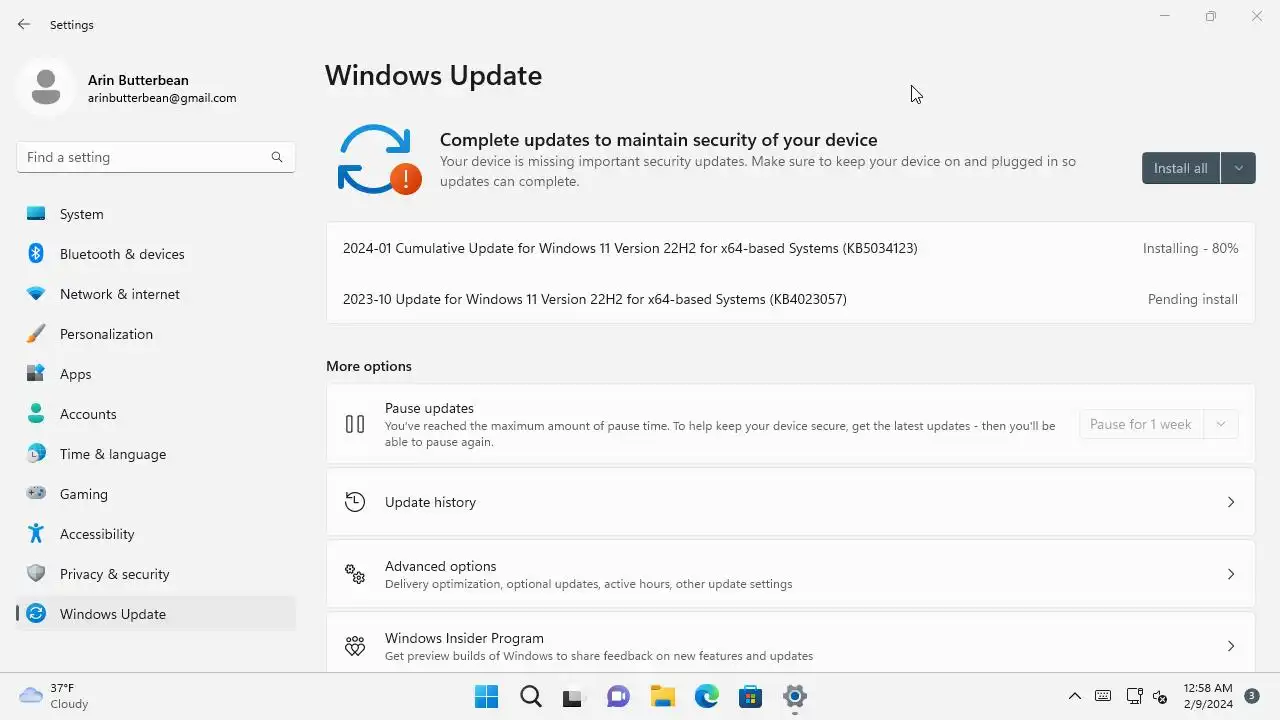Open the Start menu from taskbar
The width and height of the screenshot is (1280, 720).
(x=487, y=696)
